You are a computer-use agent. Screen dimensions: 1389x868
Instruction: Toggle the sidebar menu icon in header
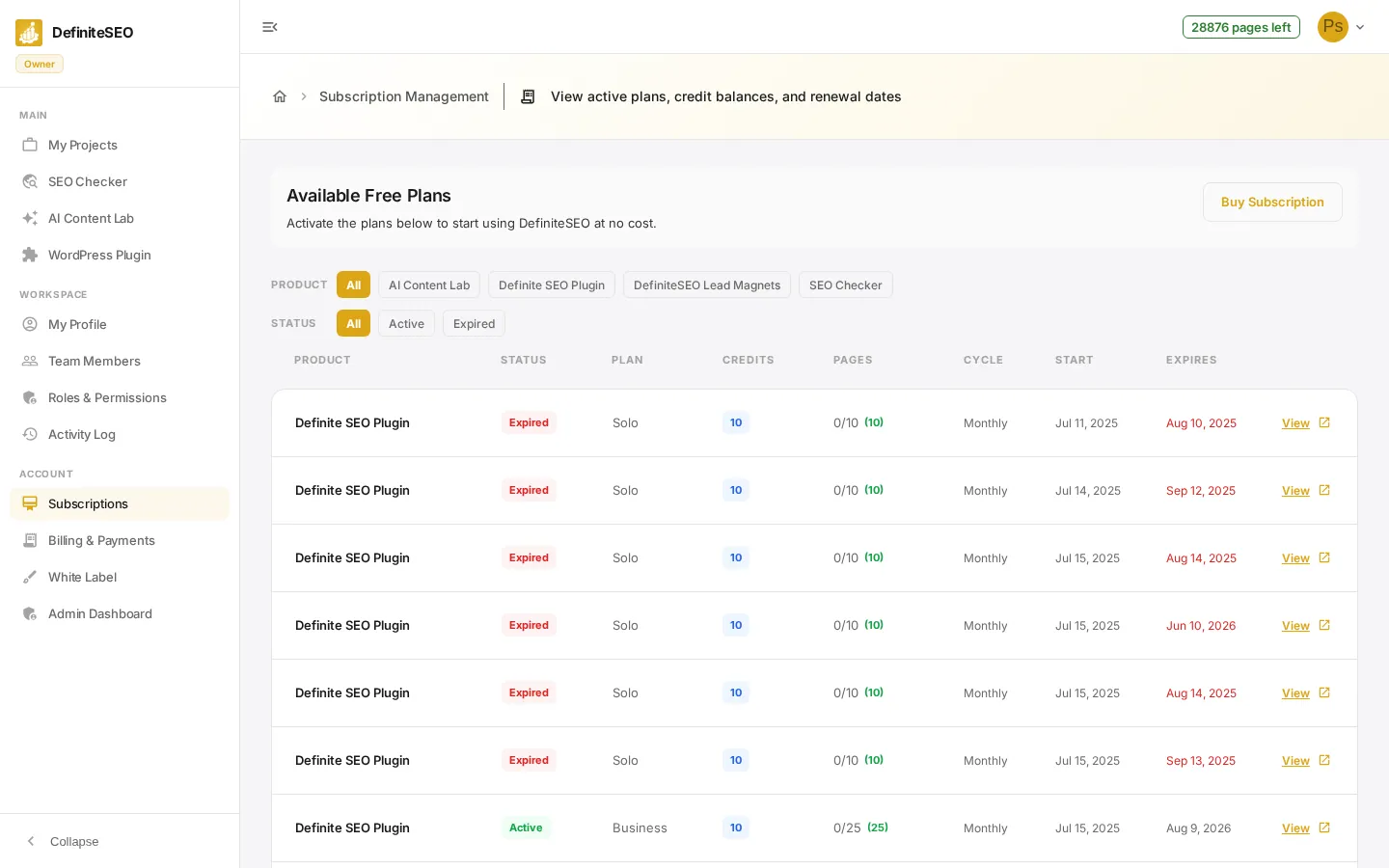tap(270, 27)
